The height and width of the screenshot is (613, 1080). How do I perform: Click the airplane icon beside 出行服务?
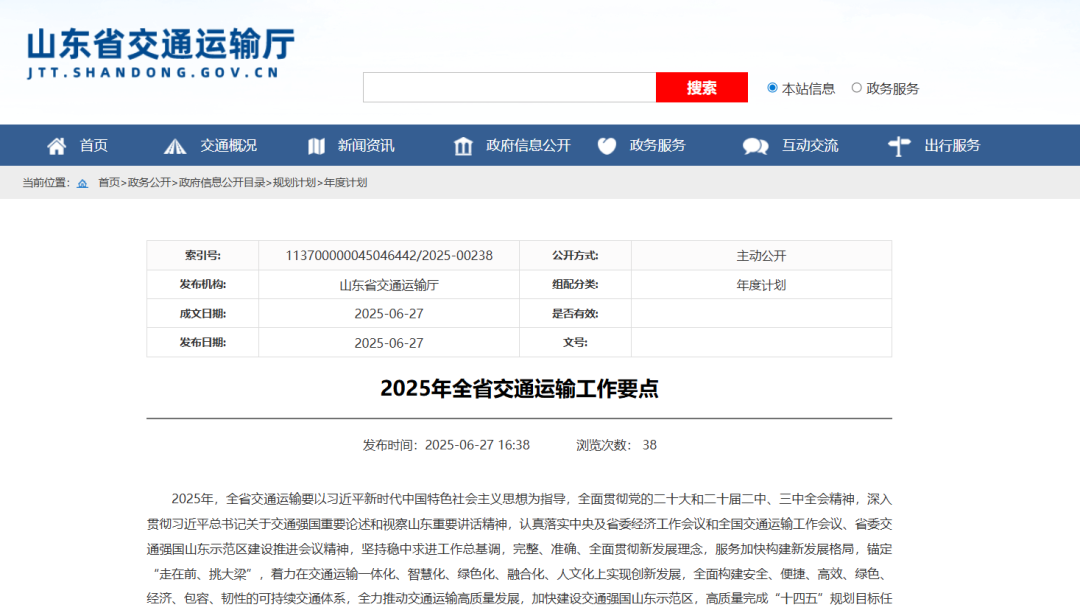897,145
